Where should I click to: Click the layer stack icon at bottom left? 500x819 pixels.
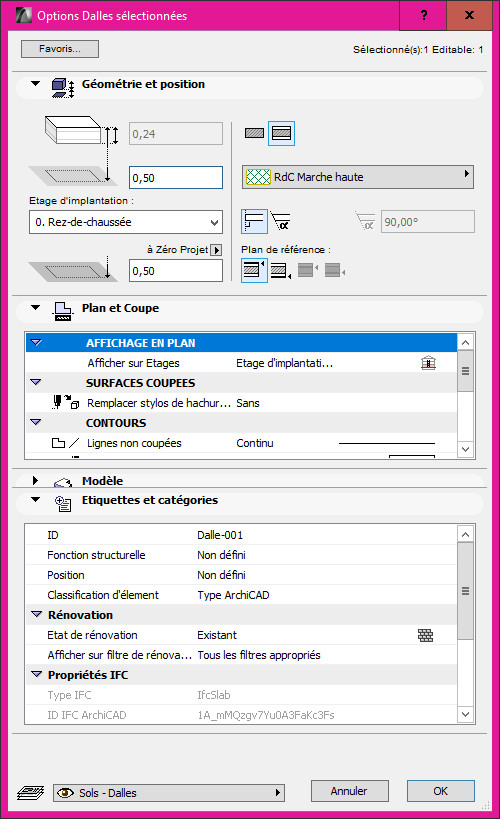pos(30,792)
